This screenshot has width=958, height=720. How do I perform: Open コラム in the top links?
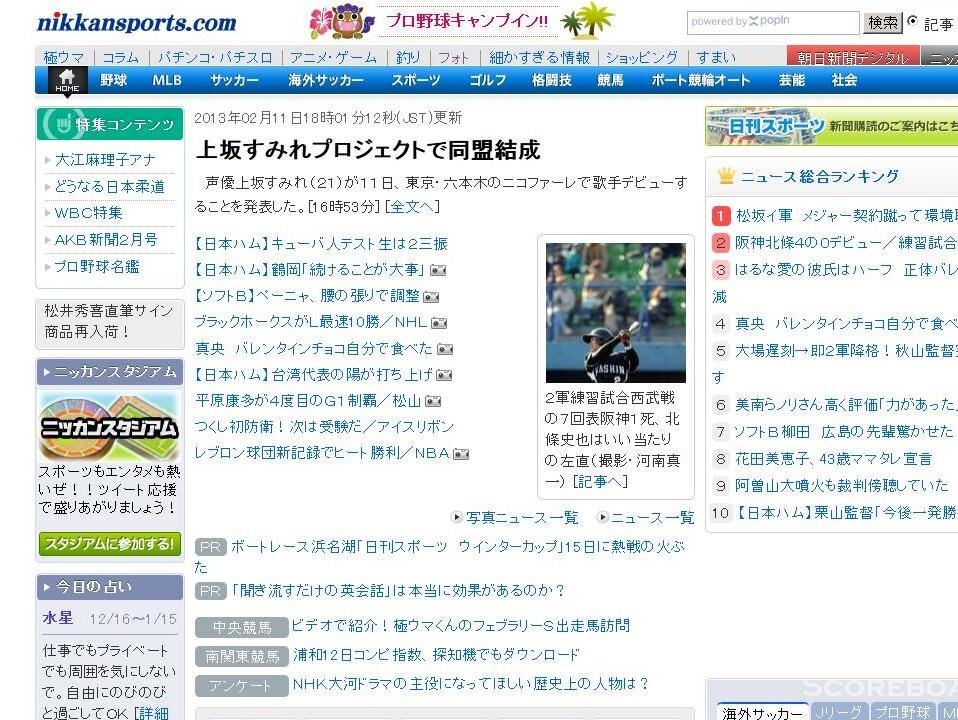click(x=120, y=57)
